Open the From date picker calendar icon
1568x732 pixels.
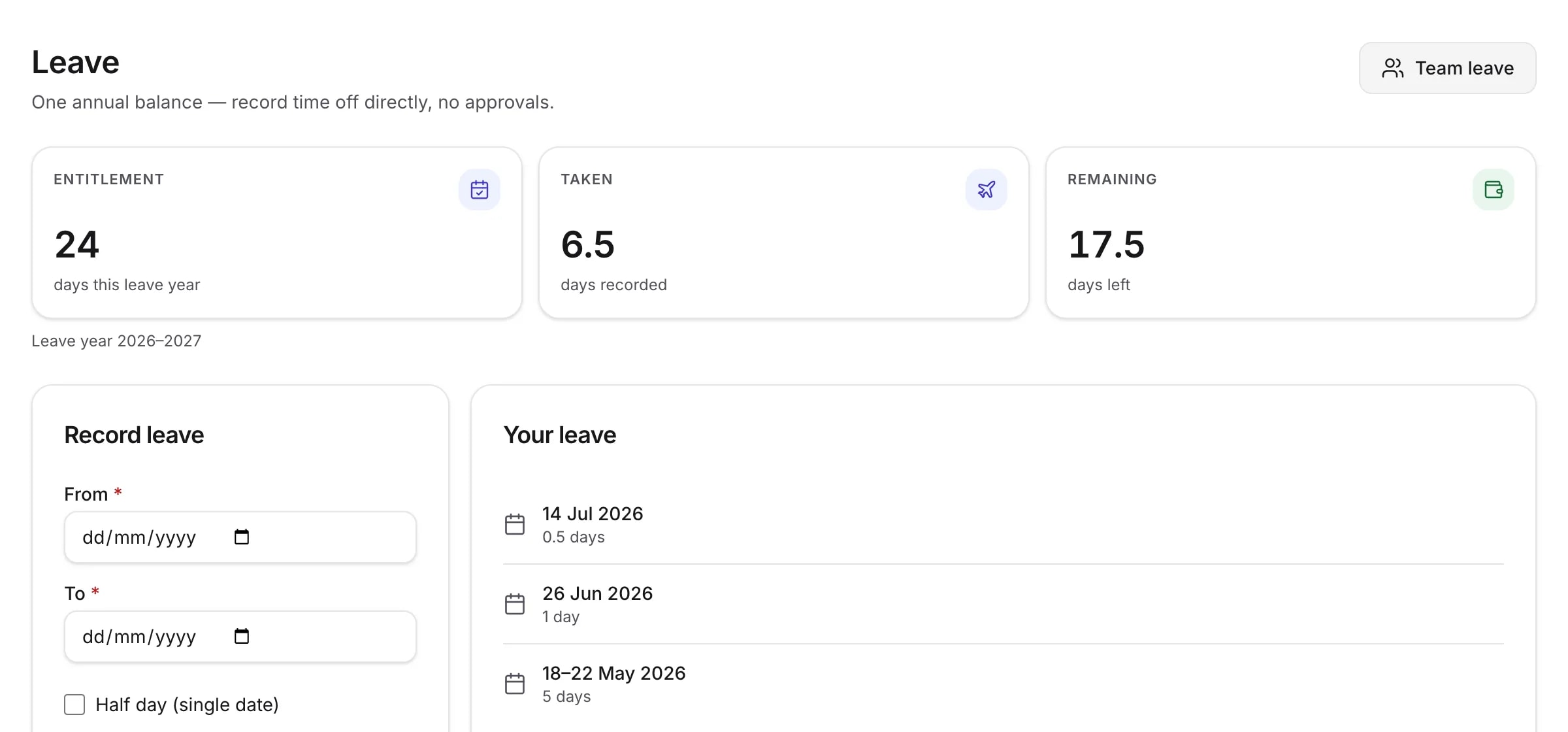[242, 537]
